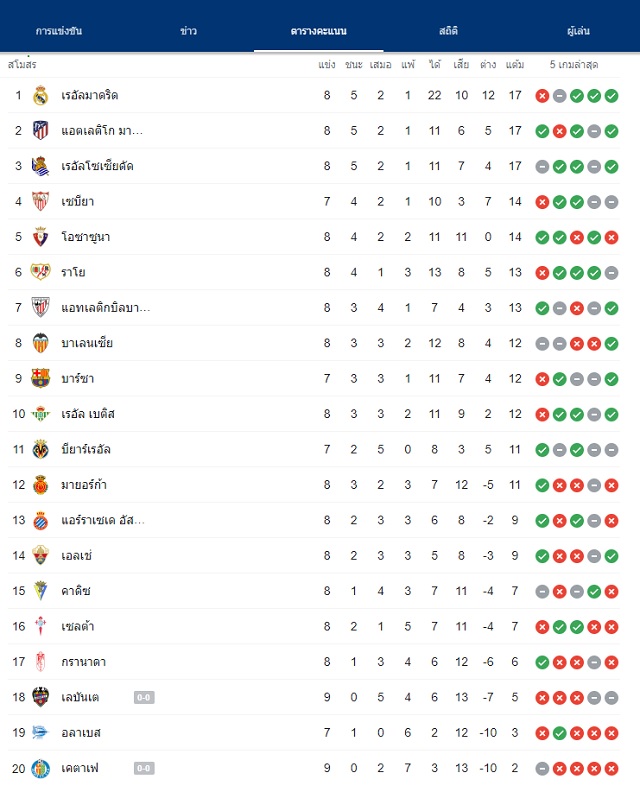Viewport: 640px width, 792px height.
Task: Open the การแข่งขัน tab
Action: pyautogui.click(x=59, y=31)
